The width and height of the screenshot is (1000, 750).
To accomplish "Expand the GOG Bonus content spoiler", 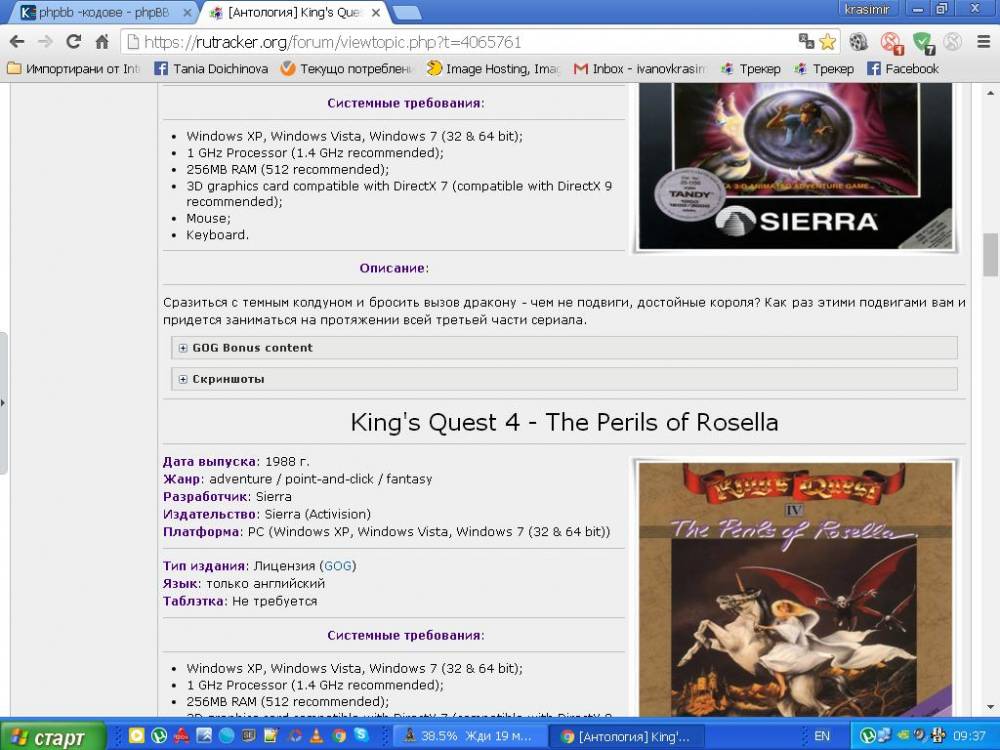I will 564,348.
